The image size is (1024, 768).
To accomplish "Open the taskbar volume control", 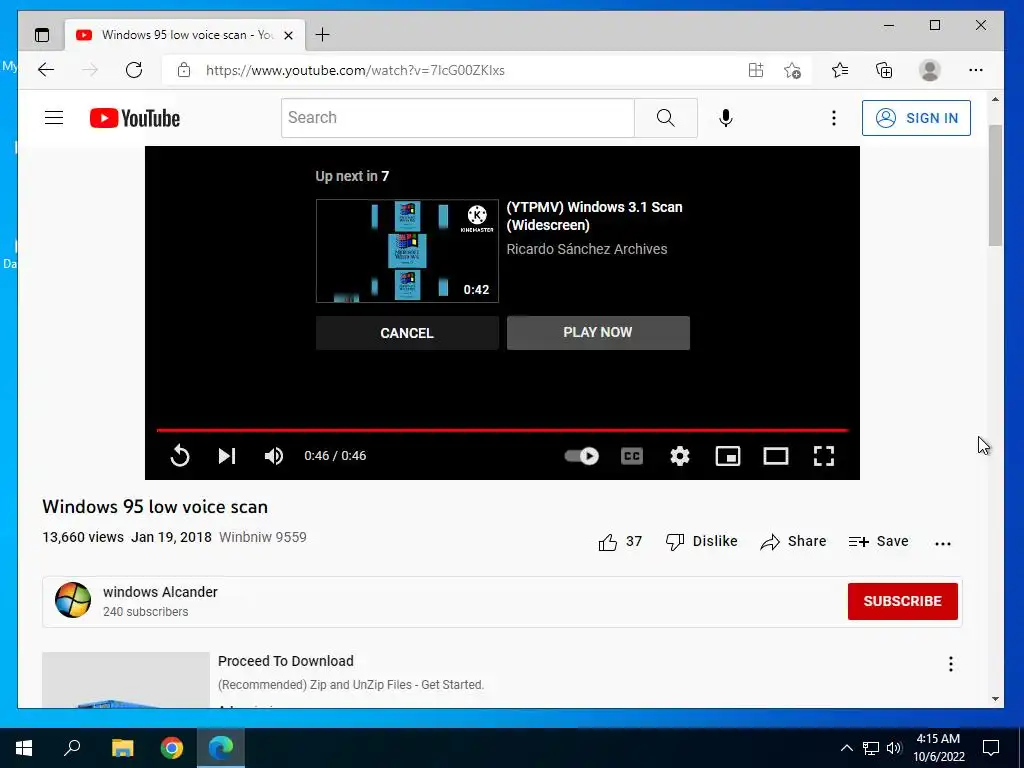I will [893, 748].
